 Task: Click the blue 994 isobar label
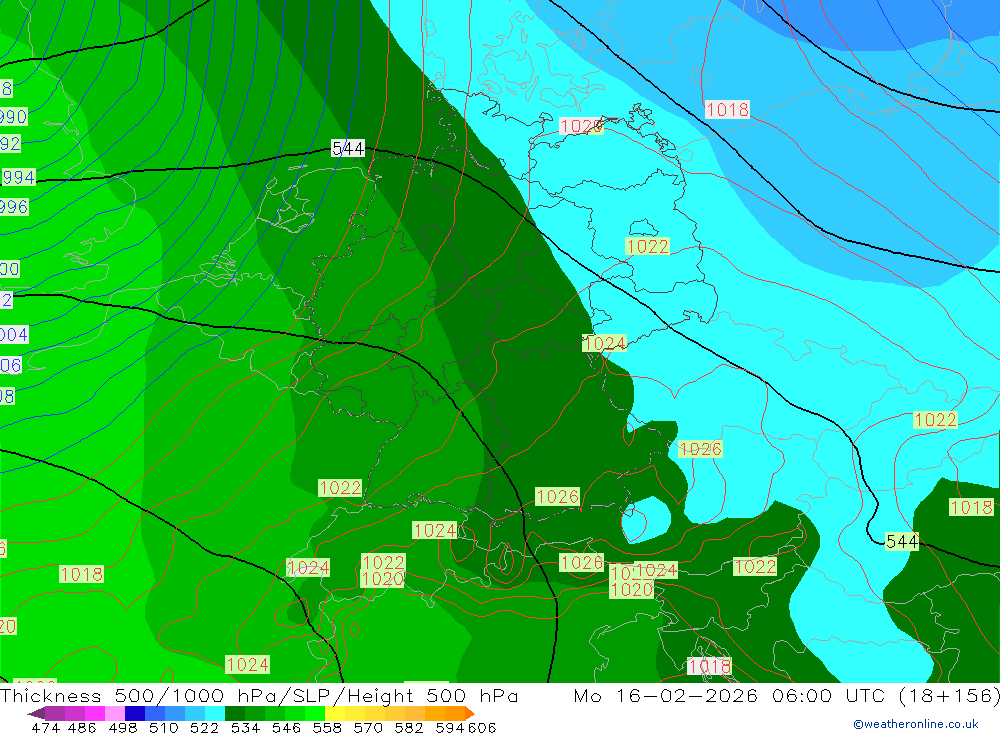tap(18, 177)
